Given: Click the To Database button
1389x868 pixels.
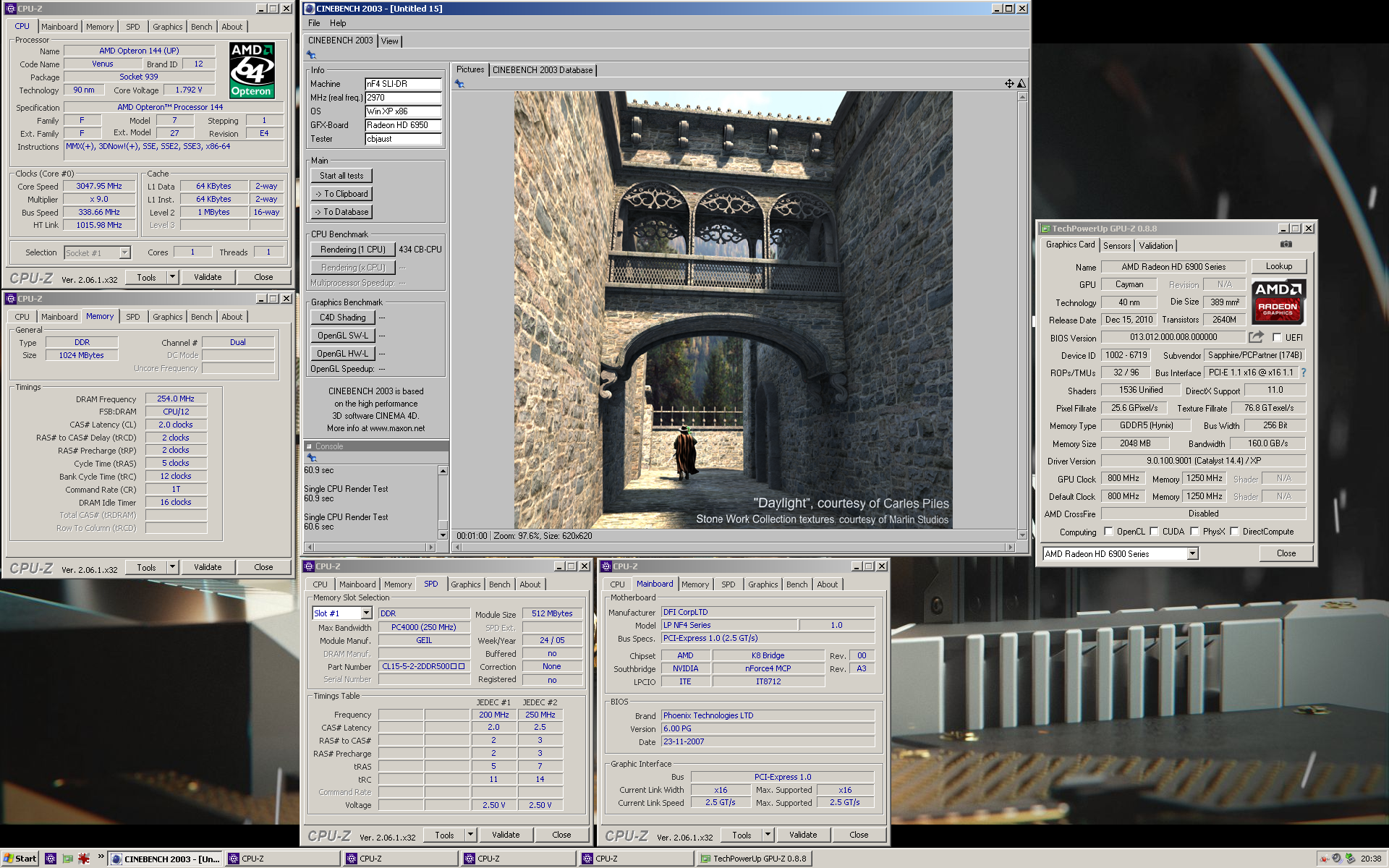Looking at the screenshot, I should point(341,212).
